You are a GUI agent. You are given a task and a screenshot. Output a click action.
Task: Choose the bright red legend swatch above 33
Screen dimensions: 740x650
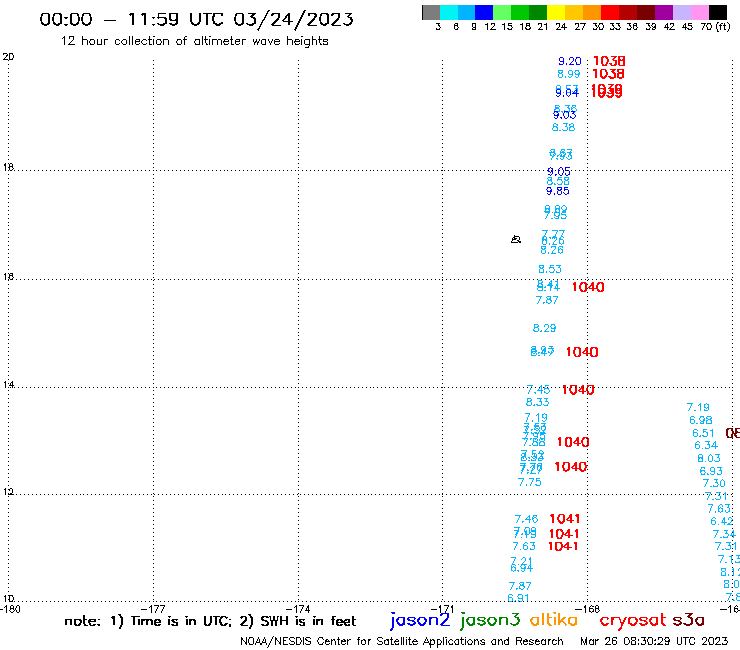pos(610,12)
